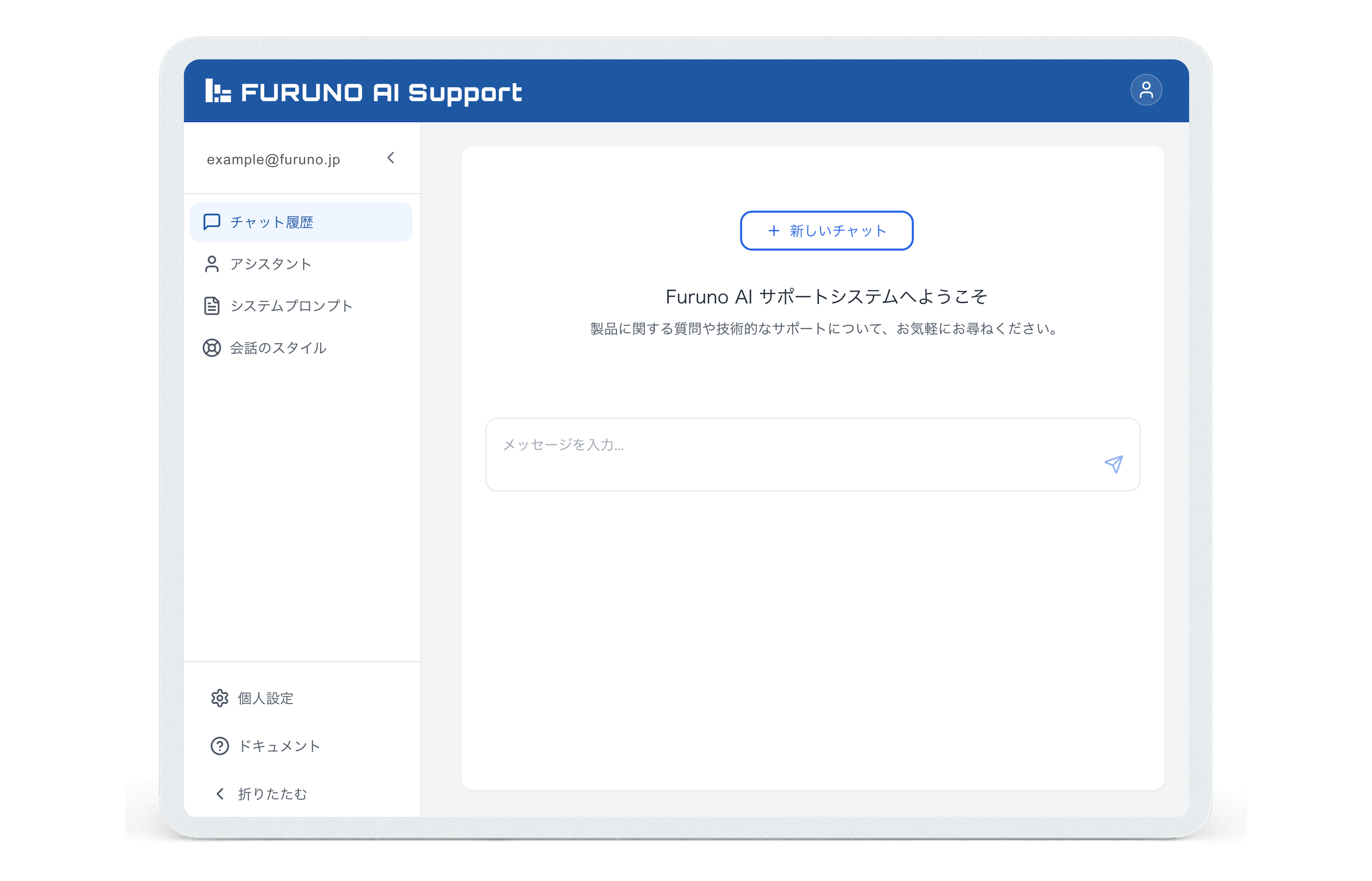Click the gear icon beside 個人設定
The image size is (1372, 881).
pyautogui.click(x=220, y=698)
